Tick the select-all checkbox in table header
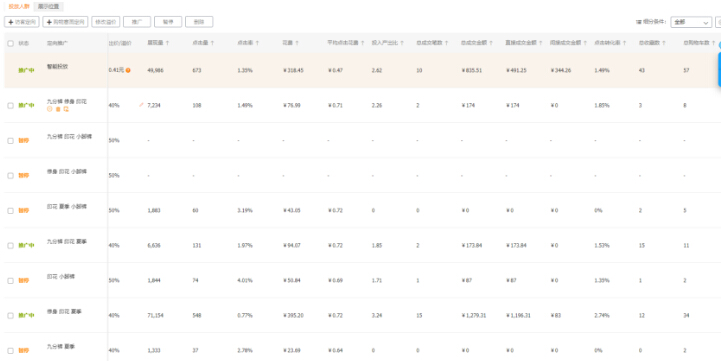This screenshot has width=721, height=361. pos(11,43)
